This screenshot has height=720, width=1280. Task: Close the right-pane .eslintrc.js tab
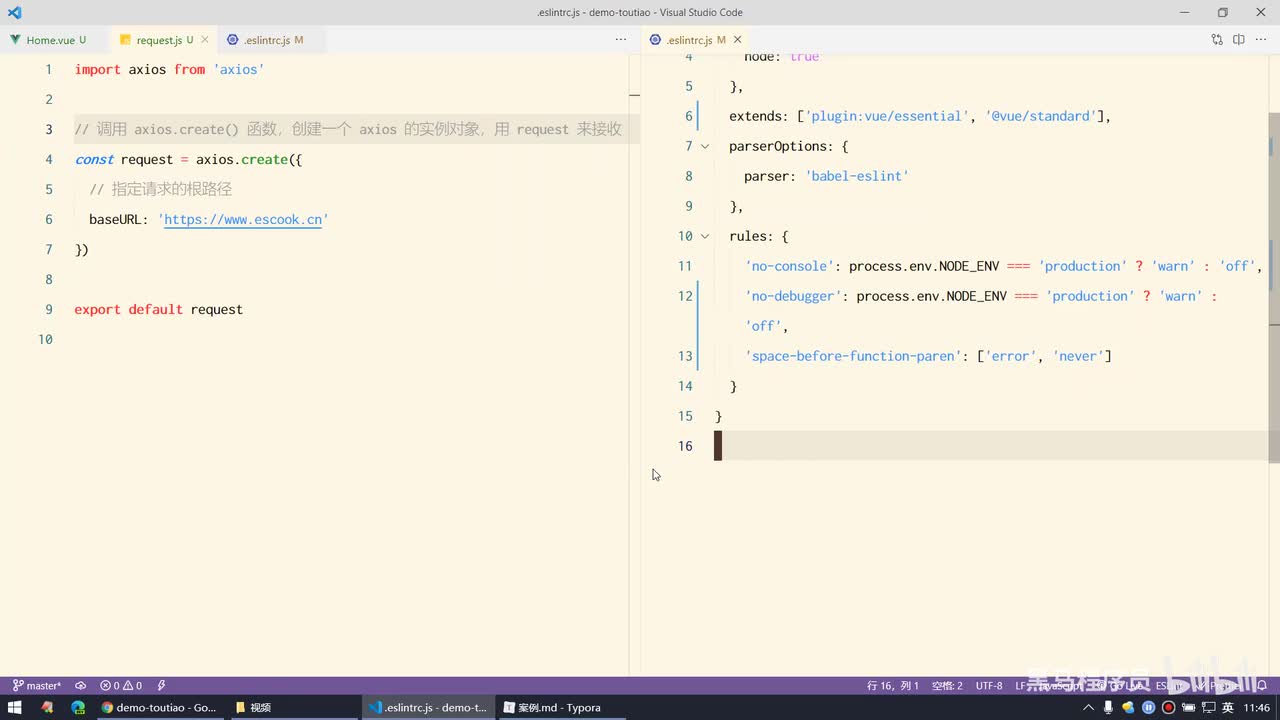click(x=738, y=40)
